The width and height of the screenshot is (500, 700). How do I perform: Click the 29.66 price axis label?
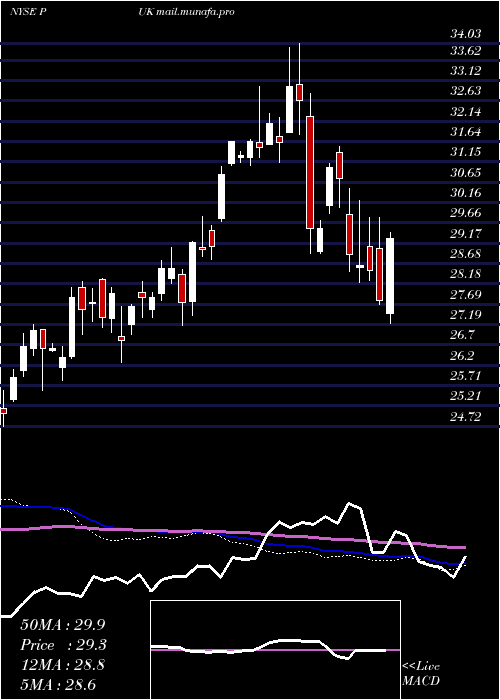tap(466, 213)
